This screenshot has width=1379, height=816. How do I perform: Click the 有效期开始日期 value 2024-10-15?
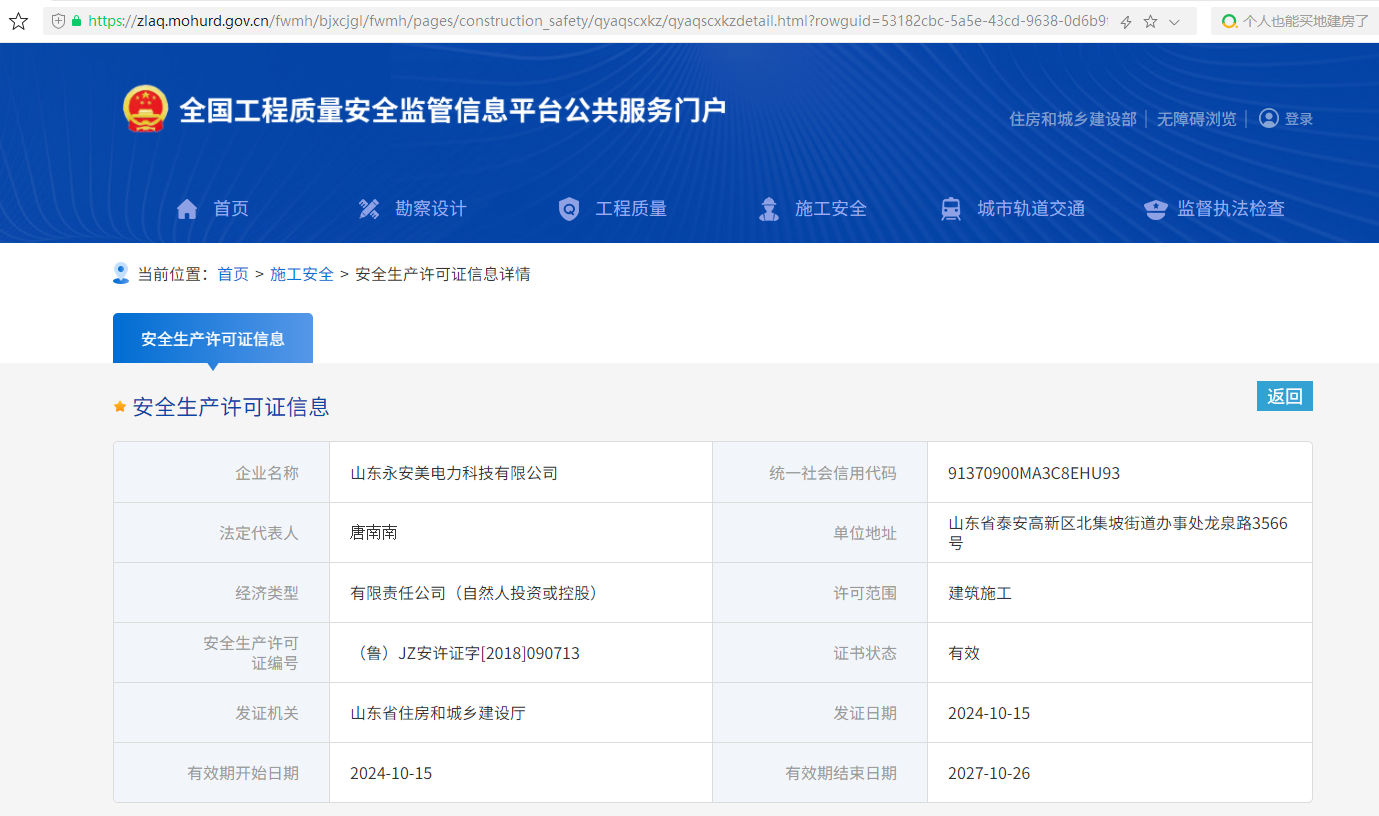pyautogui.click(x=391, y=773)
